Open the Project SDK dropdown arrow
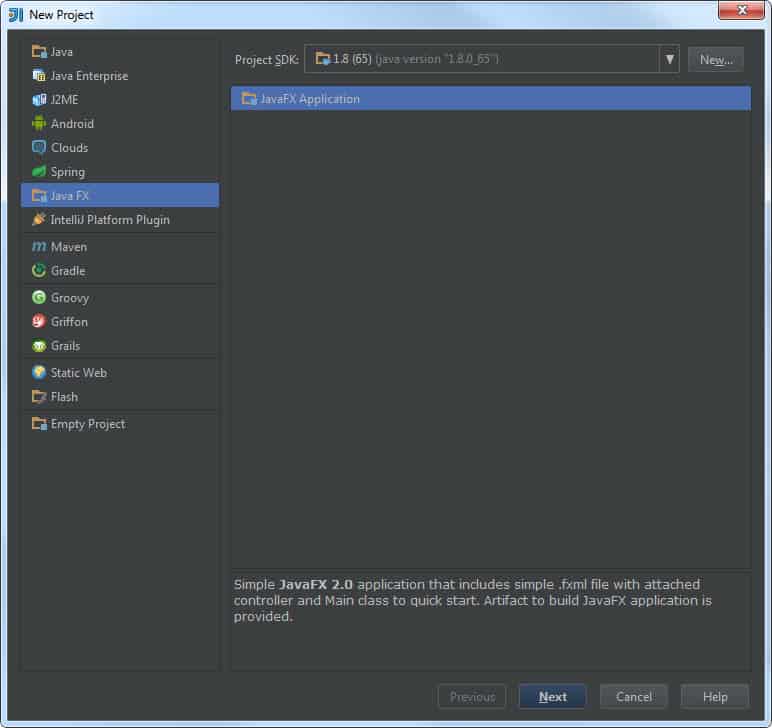The image size is (772, 728). 669,59
